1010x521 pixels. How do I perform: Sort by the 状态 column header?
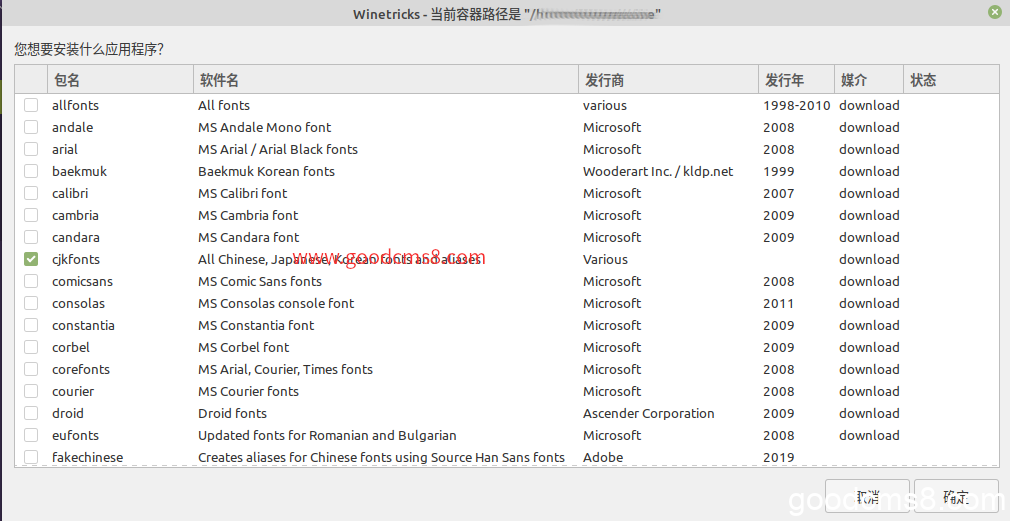coord(951,80)
